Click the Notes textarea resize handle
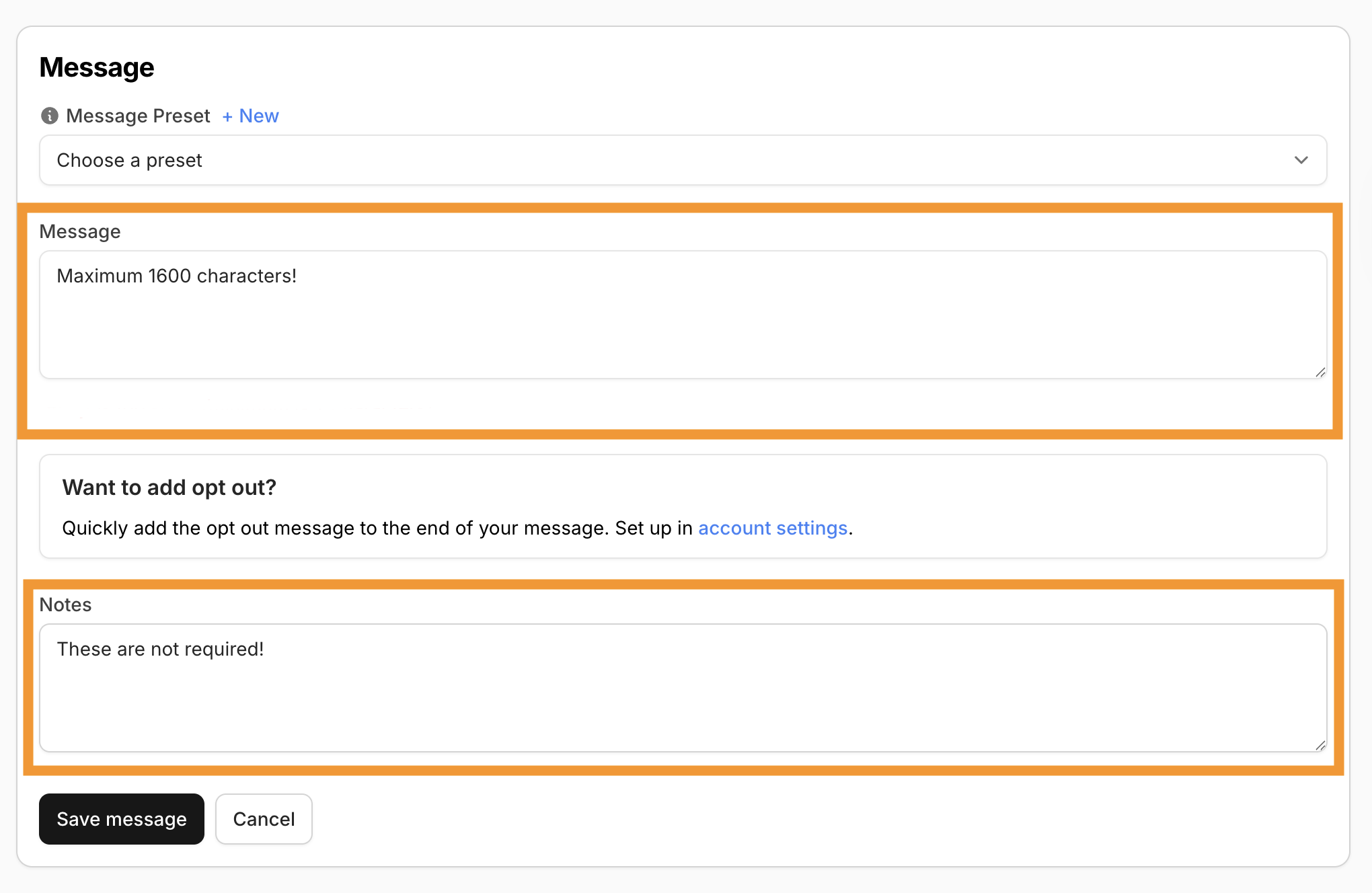The image size is (1372, 893). 1320,745
